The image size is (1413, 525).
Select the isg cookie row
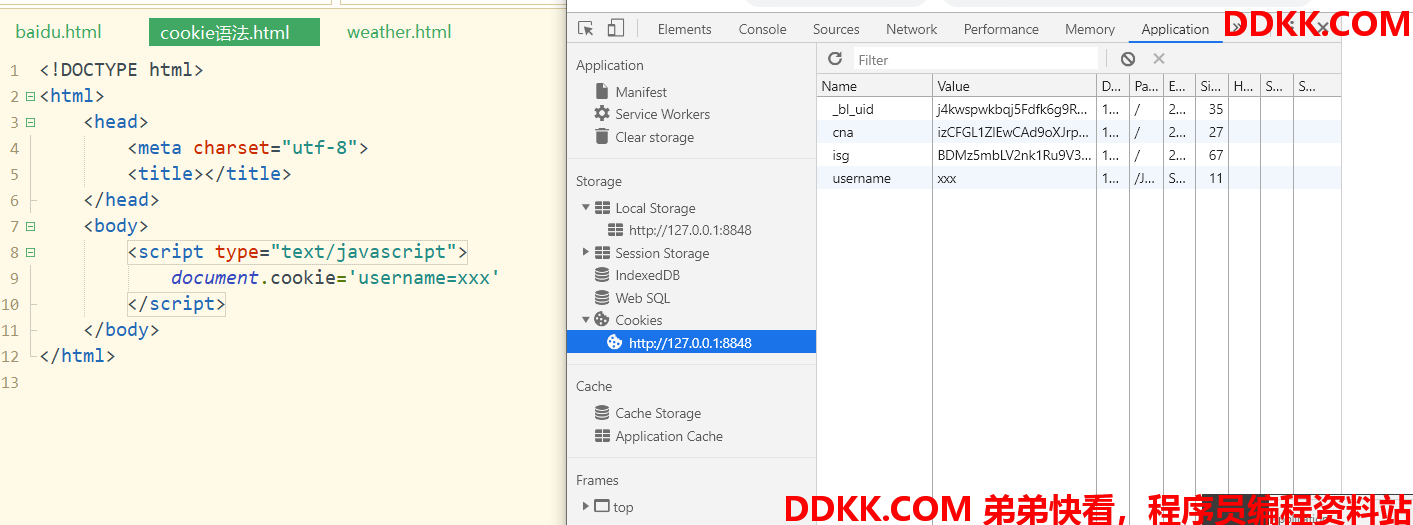tap(1079, 155)
